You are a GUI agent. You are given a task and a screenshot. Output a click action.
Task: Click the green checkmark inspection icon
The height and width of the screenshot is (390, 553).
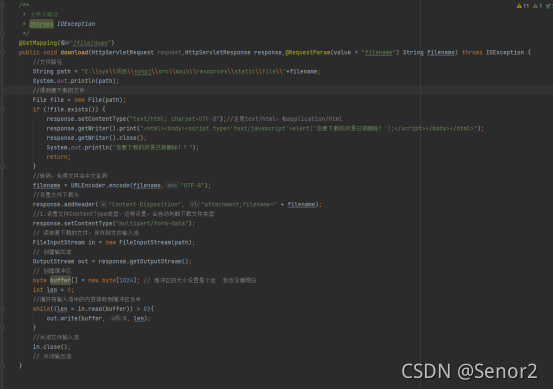point(549,6)
